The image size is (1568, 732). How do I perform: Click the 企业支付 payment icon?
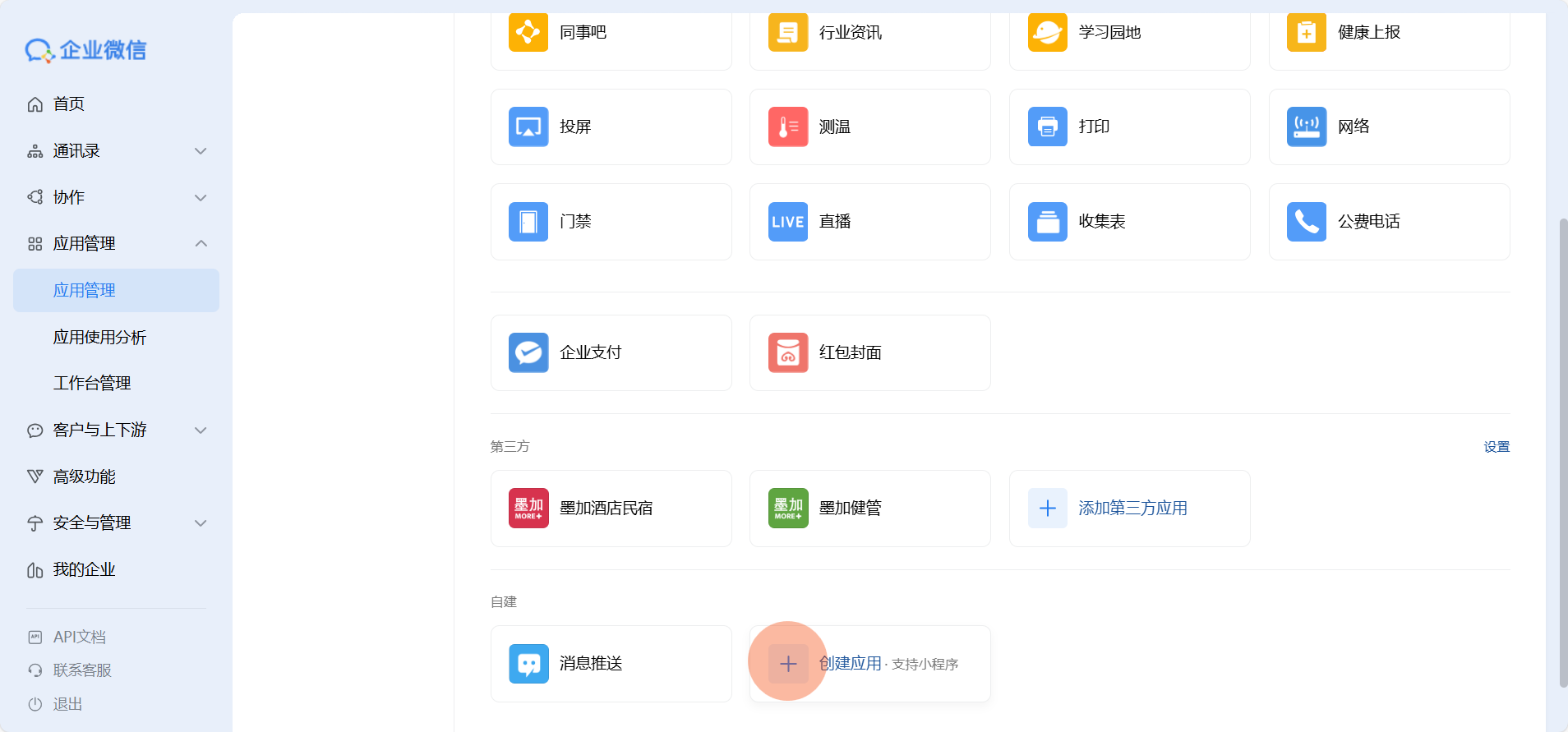coord(528,352)
